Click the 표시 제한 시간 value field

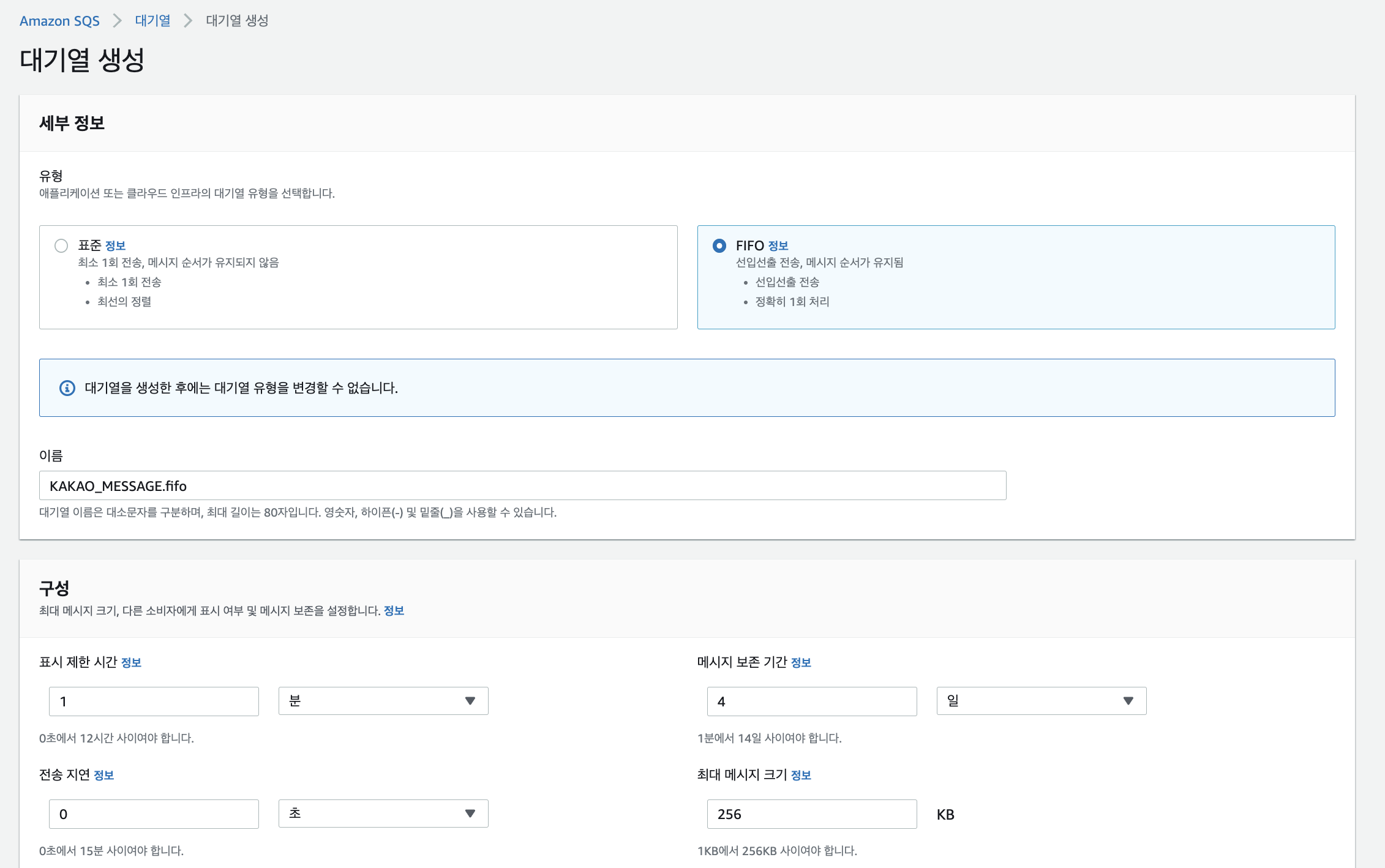pos(154,702)
